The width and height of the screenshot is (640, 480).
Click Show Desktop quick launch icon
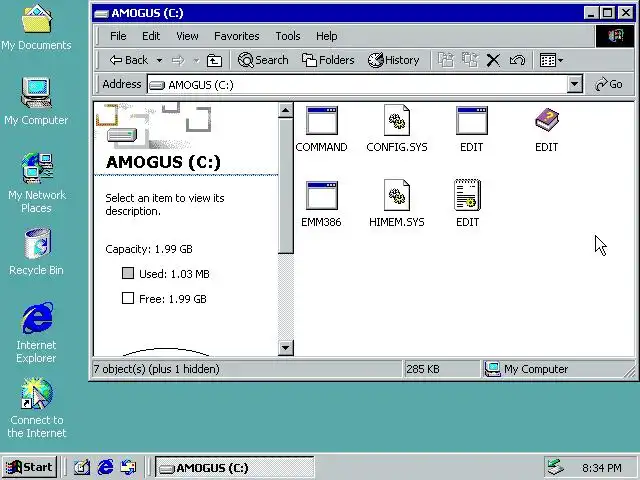(x=82, y=467)
